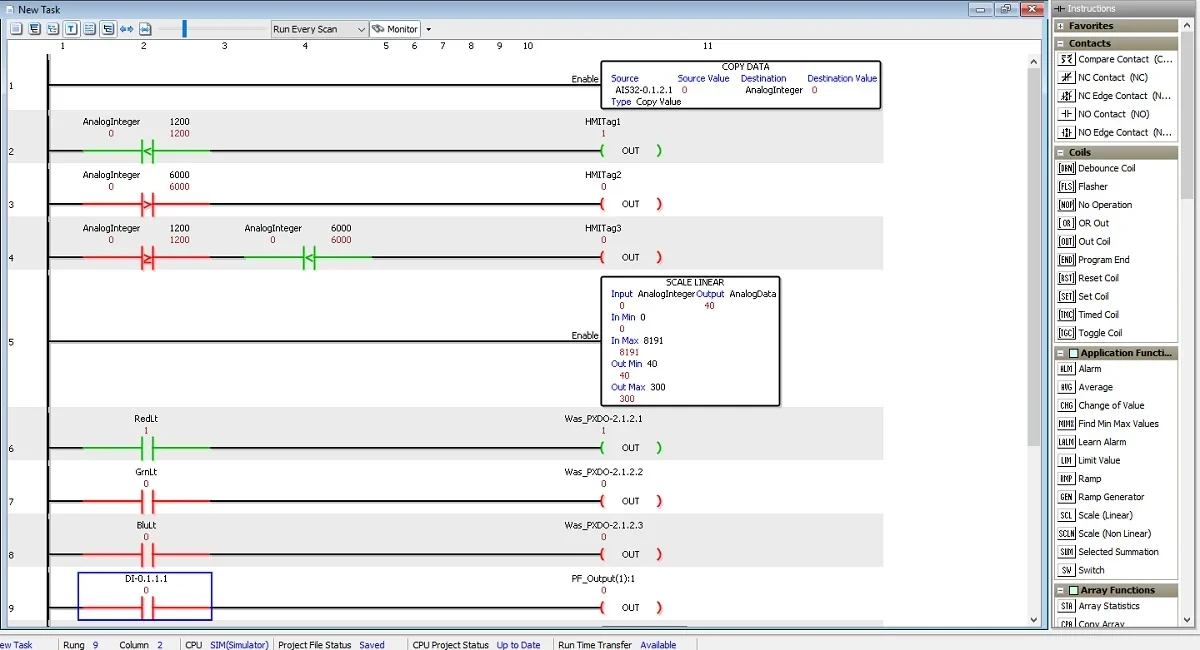Toggle the 'T' text display toolbar button
This screenshot has height=650, width=1200.
[71, 29]
